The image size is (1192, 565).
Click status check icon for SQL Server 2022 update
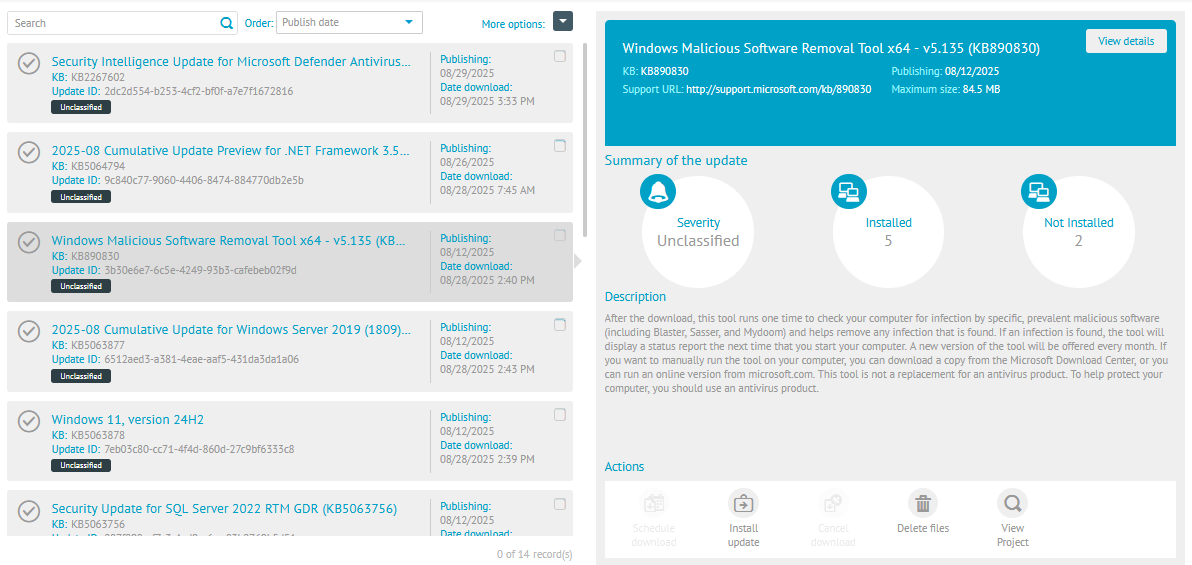tap(29, 510)
